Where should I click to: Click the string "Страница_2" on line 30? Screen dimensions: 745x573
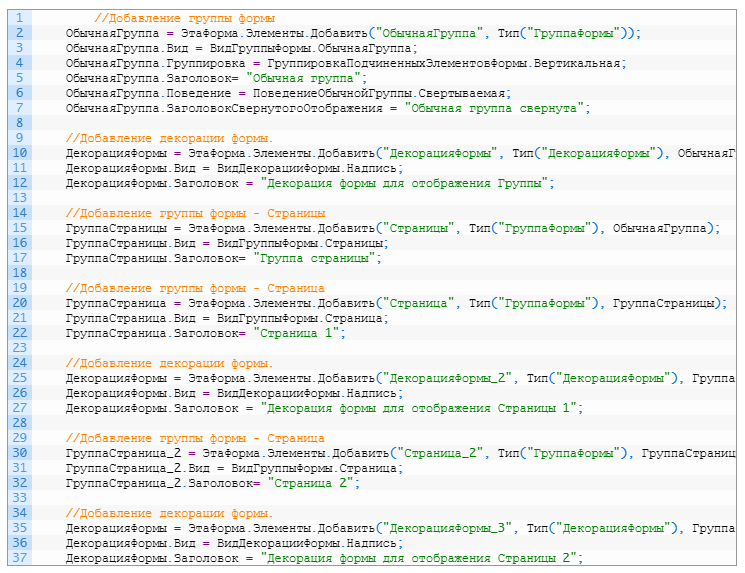point(440,453)
